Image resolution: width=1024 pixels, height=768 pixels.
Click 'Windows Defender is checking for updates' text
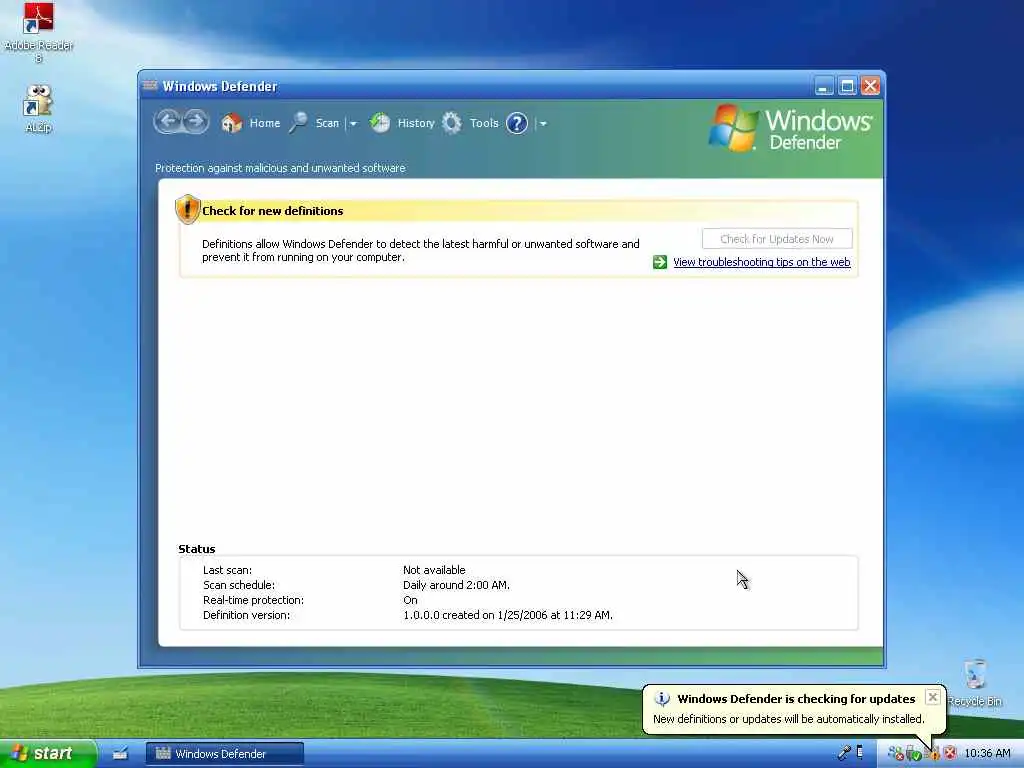pyautogui.click(x=796, y=699)
